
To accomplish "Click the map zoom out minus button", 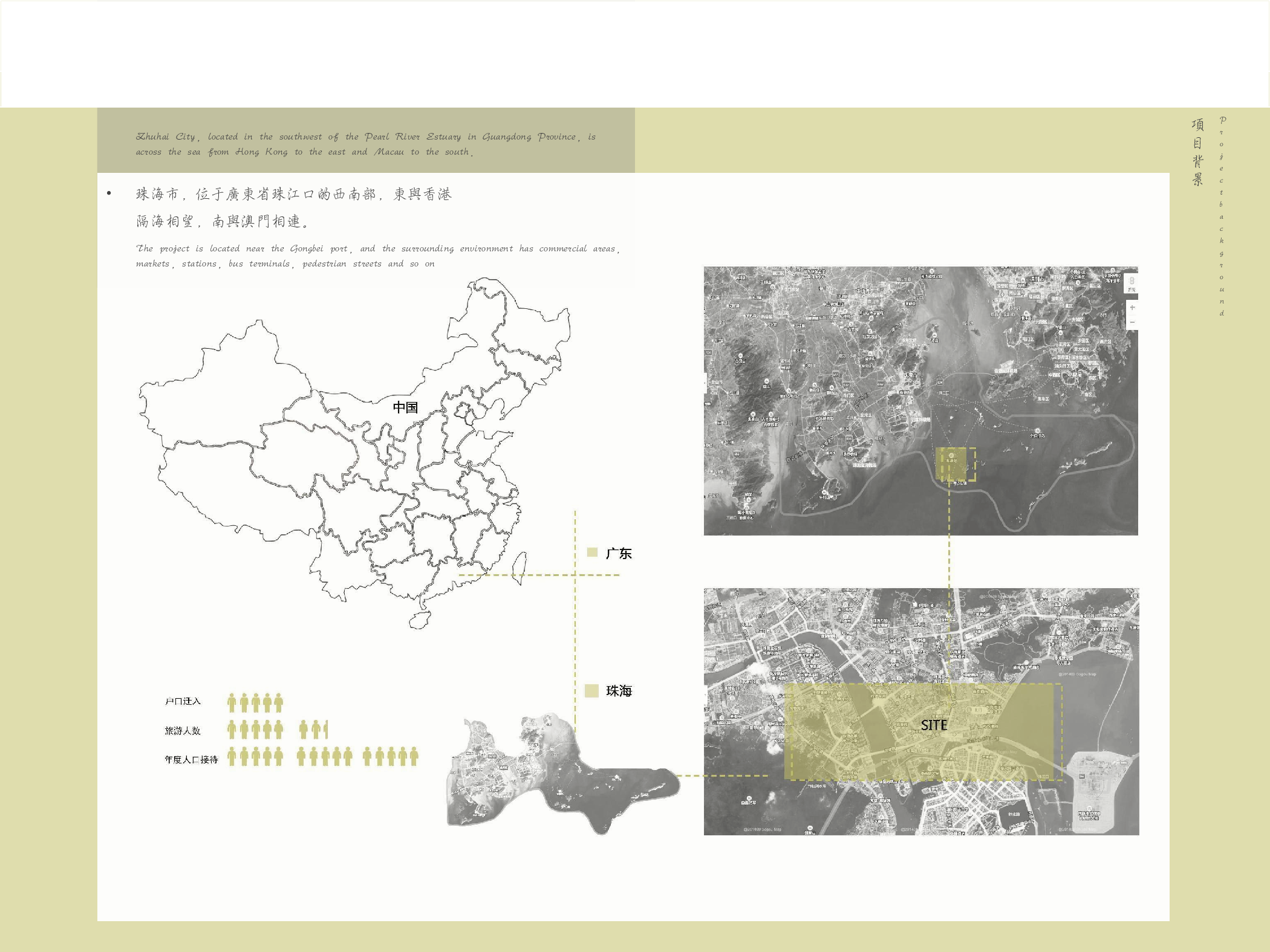I will 1132,323.
